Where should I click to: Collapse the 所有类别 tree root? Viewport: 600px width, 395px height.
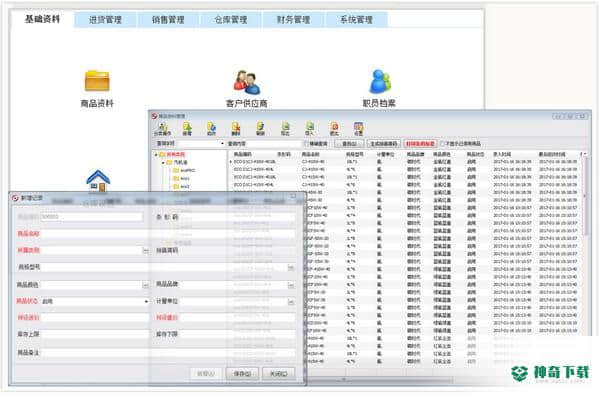click(x=156, y=155)
